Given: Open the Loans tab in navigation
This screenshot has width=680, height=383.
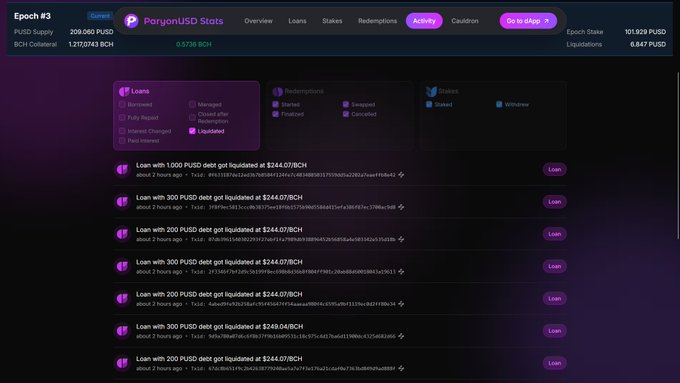Looking at the screenshot, I should tap(298, 21).
